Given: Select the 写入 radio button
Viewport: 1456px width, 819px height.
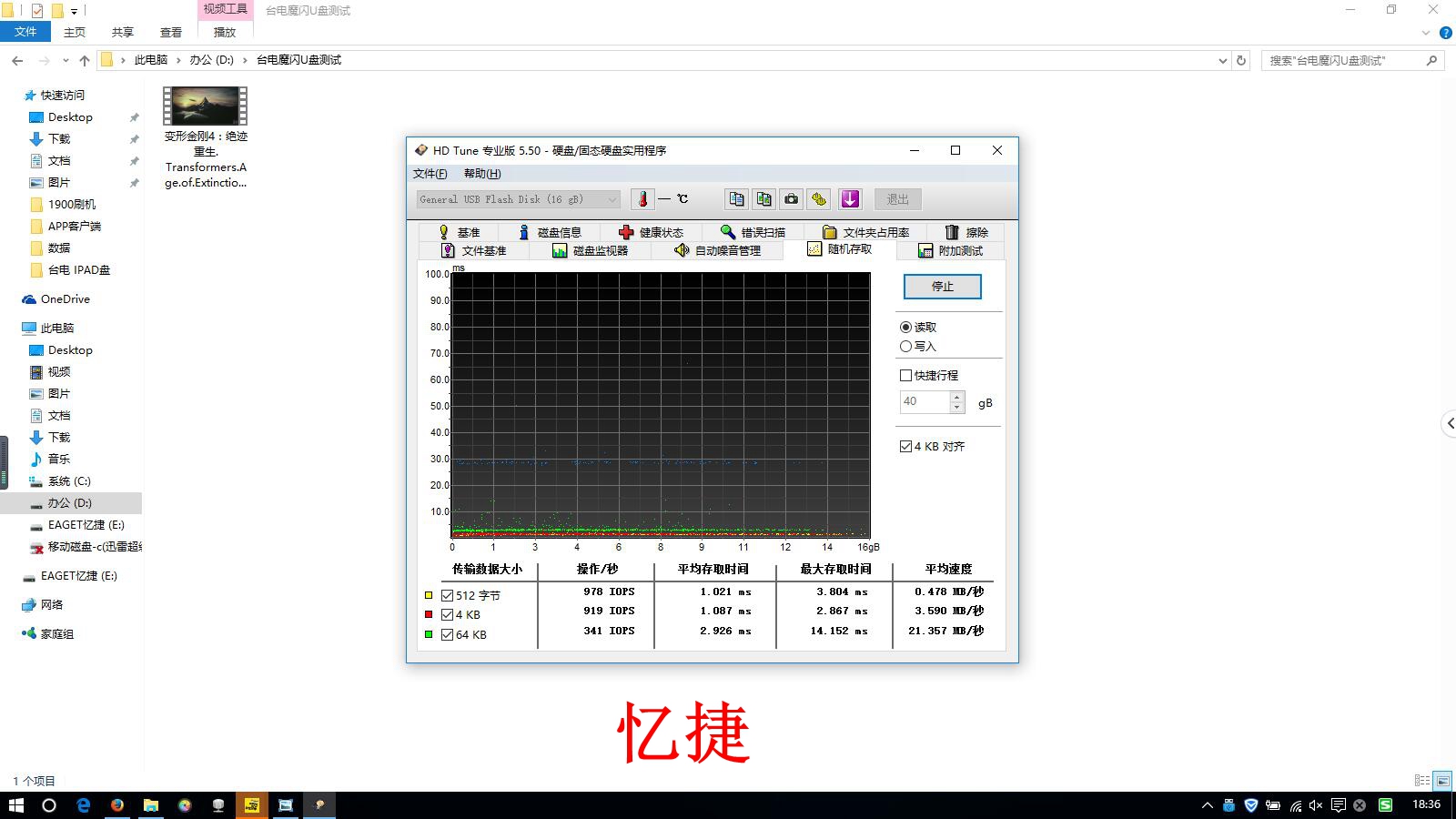Looking at the screenshot, I should click(x=905, y=346).
